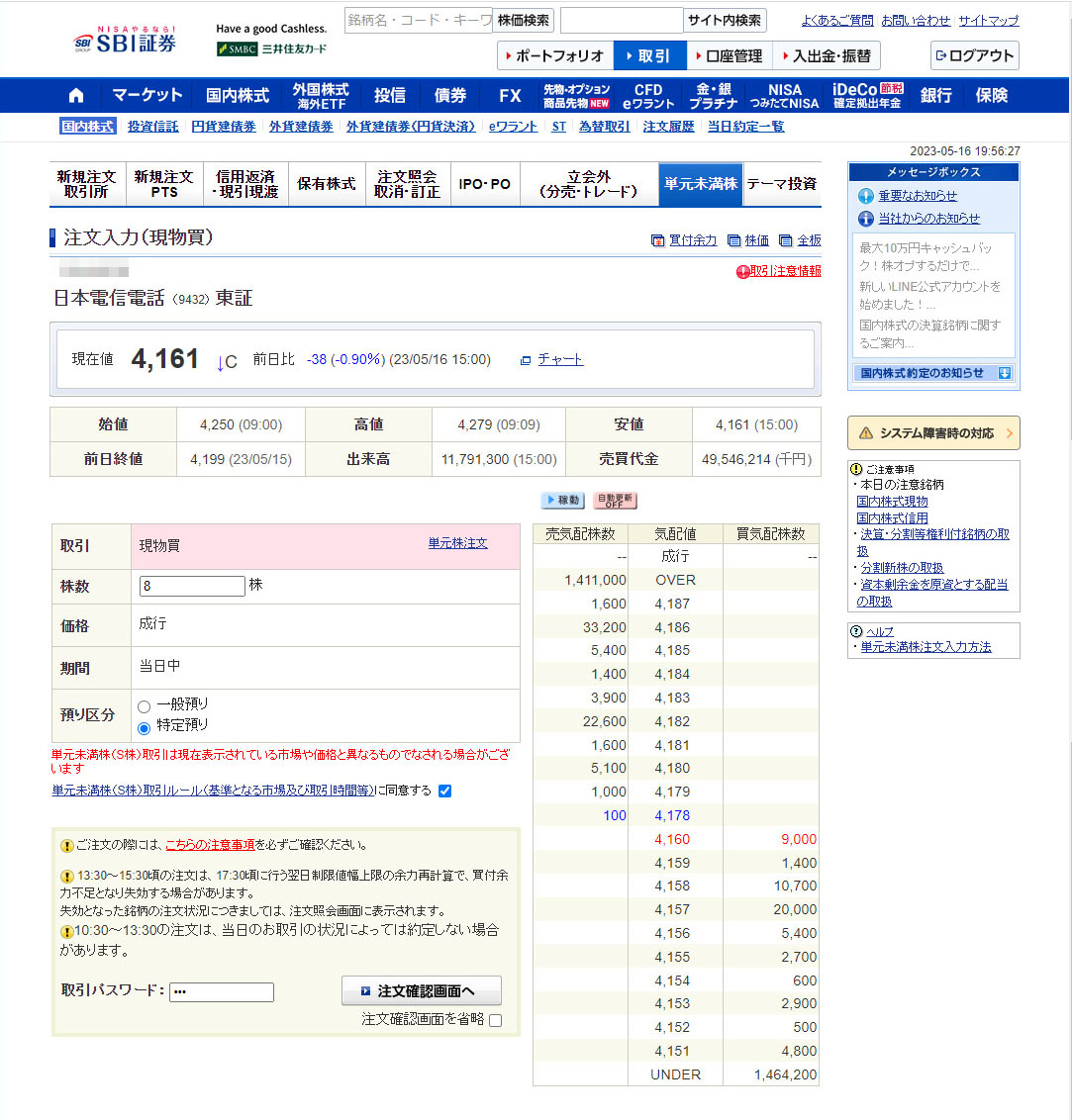Enable 注文確認画面を省略 checkbox

pyautogui.click(x=496, y=1021)
